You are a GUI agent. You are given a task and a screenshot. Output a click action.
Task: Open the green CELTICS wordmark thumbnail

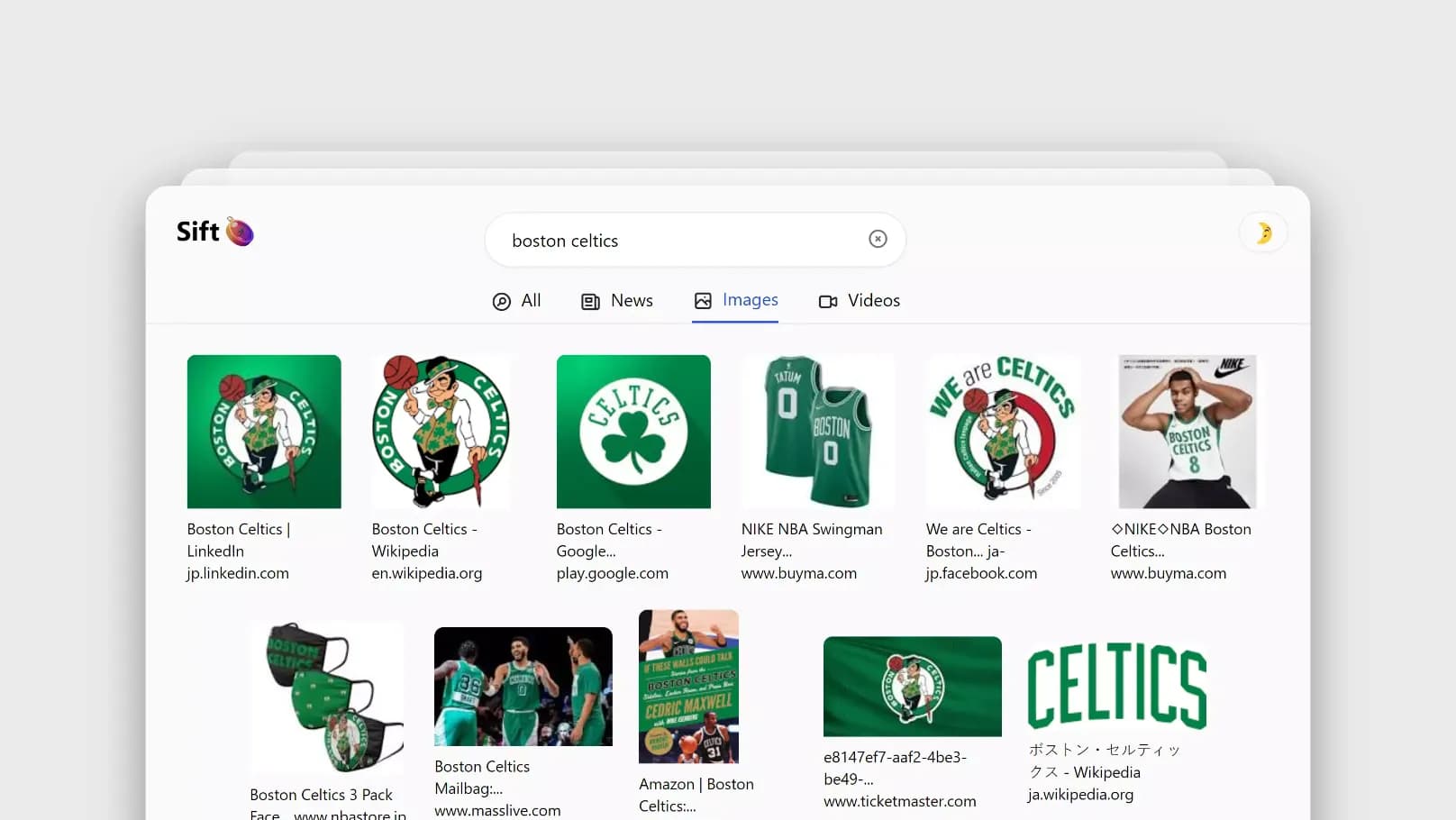(1117, 686)
